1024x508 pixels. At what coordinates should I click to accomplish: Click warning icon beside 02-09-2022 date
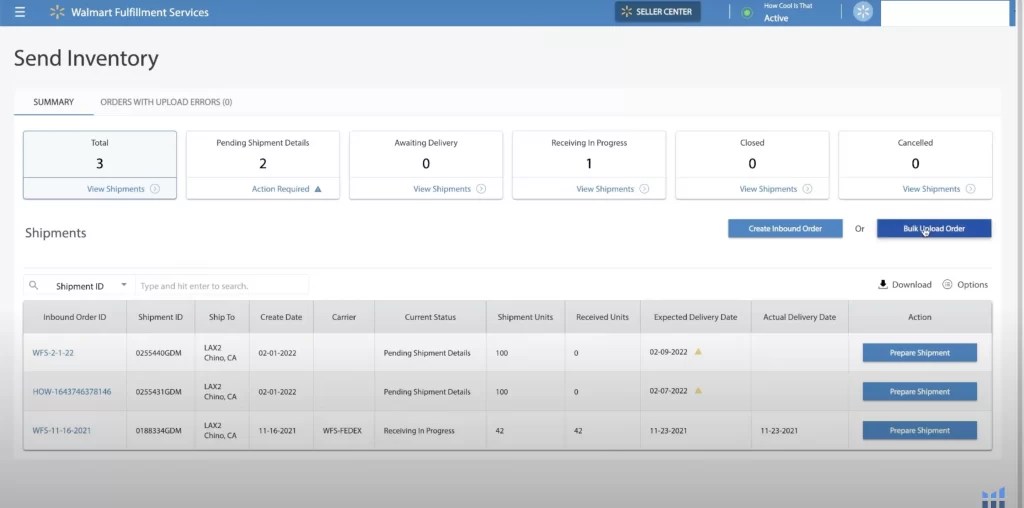pyautogui.click(x=697, y=351)
